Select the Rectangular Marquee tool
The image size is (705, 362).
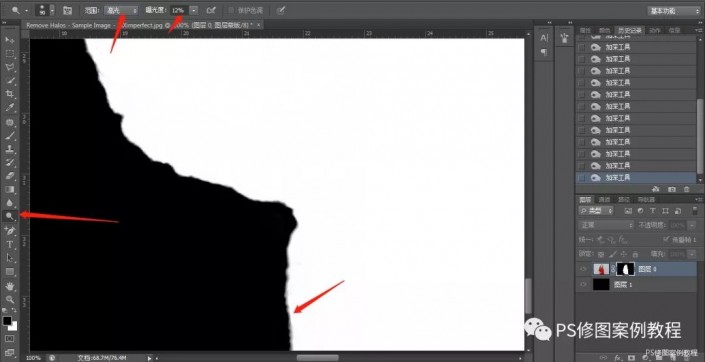tap(9, 54)
